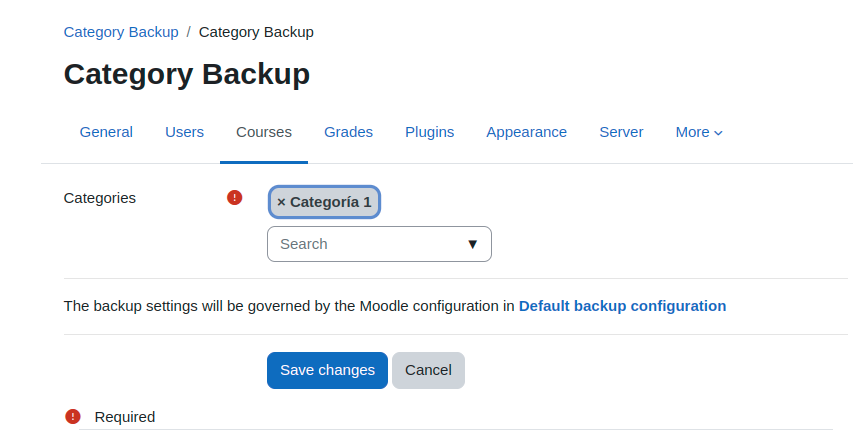Remove Categoría 1 with the × mark
853x434 pixels.
point(281,202)
